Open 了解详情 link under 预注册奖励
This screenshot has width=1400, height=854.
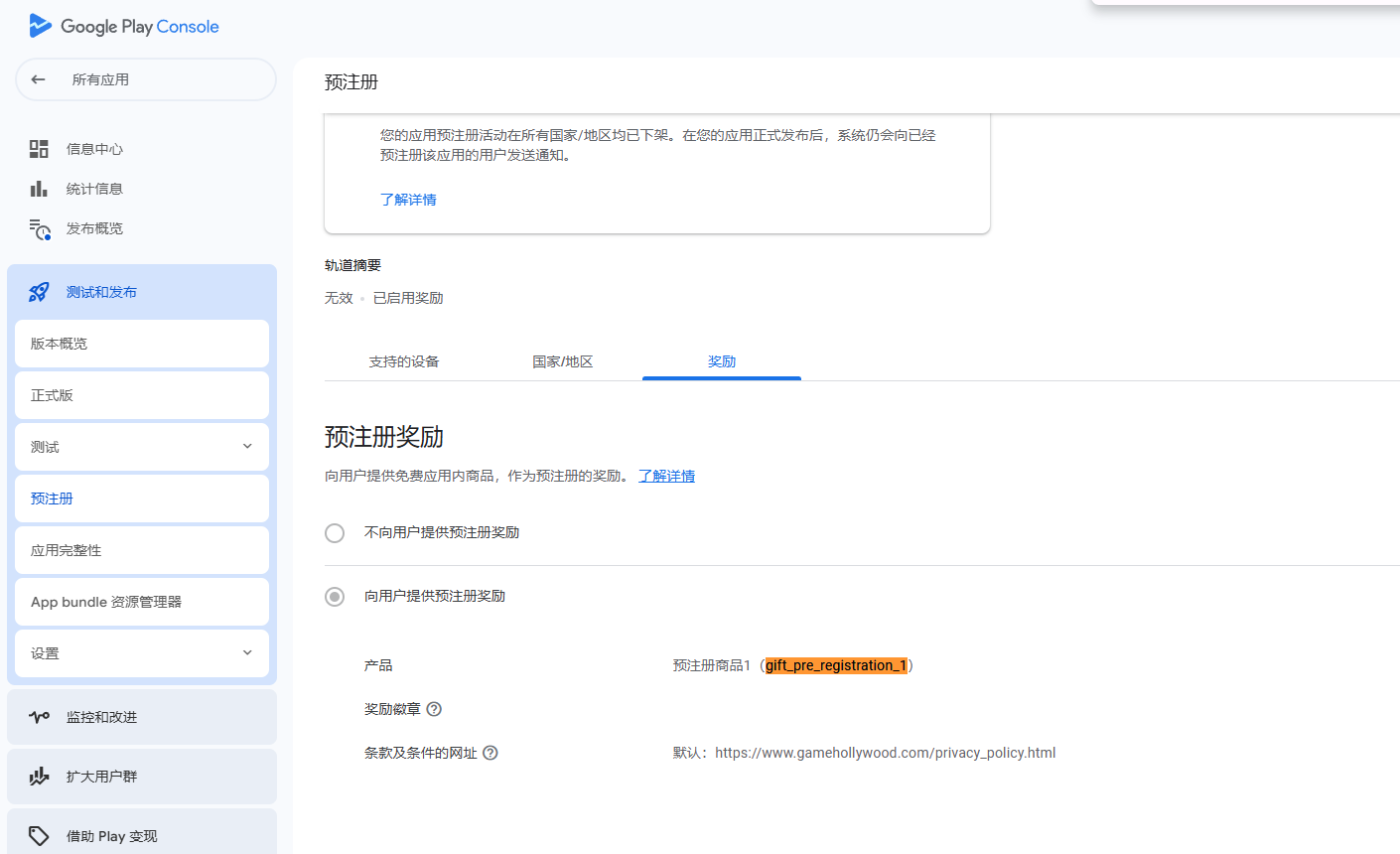tap(666, 477)
